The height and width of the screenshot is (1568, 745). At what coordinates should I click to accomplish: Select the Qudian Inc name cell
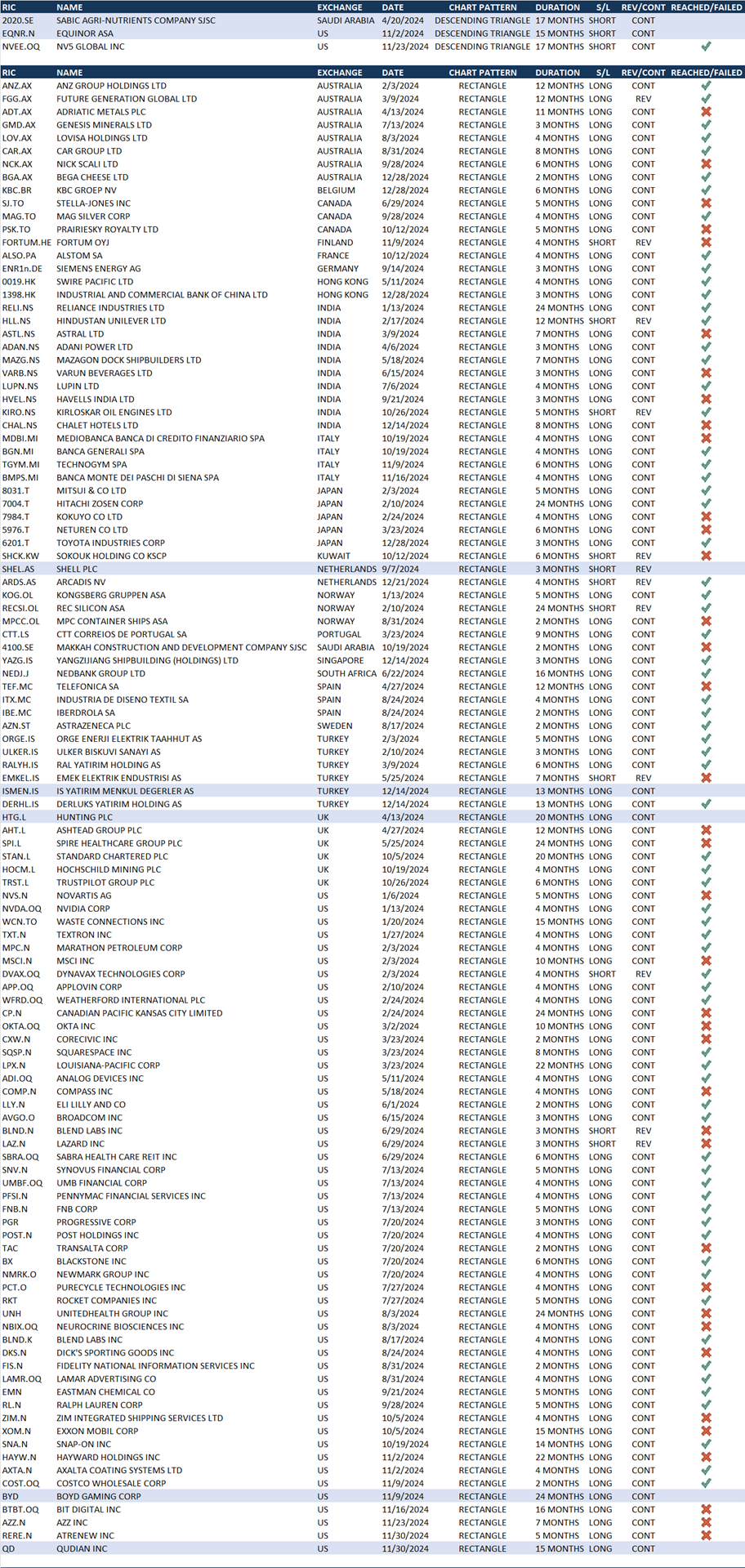(x=82, y=1548)
